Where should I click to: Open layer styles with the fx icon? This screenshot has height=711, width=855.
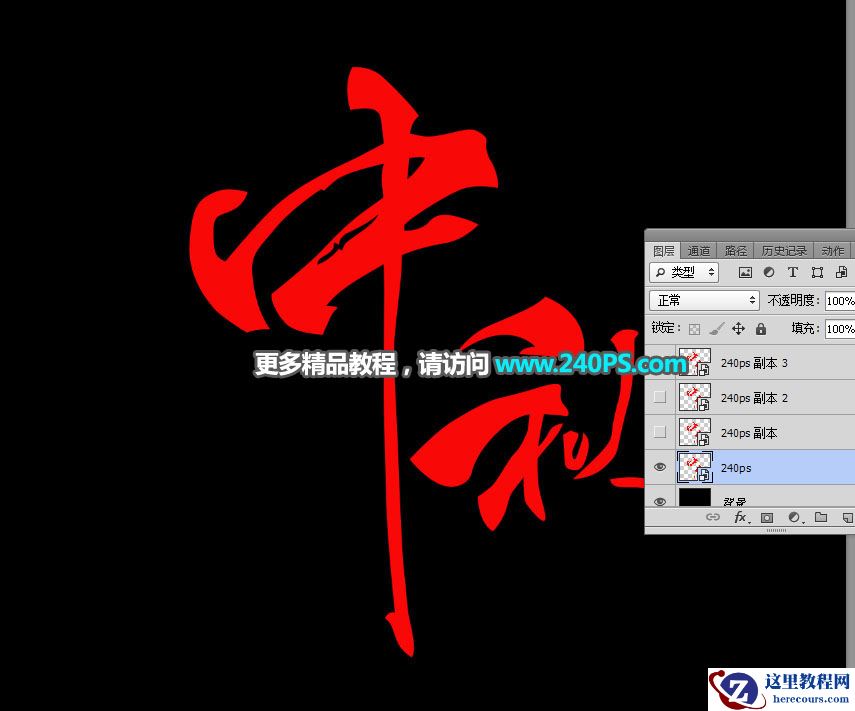click(x=741, y=517)
